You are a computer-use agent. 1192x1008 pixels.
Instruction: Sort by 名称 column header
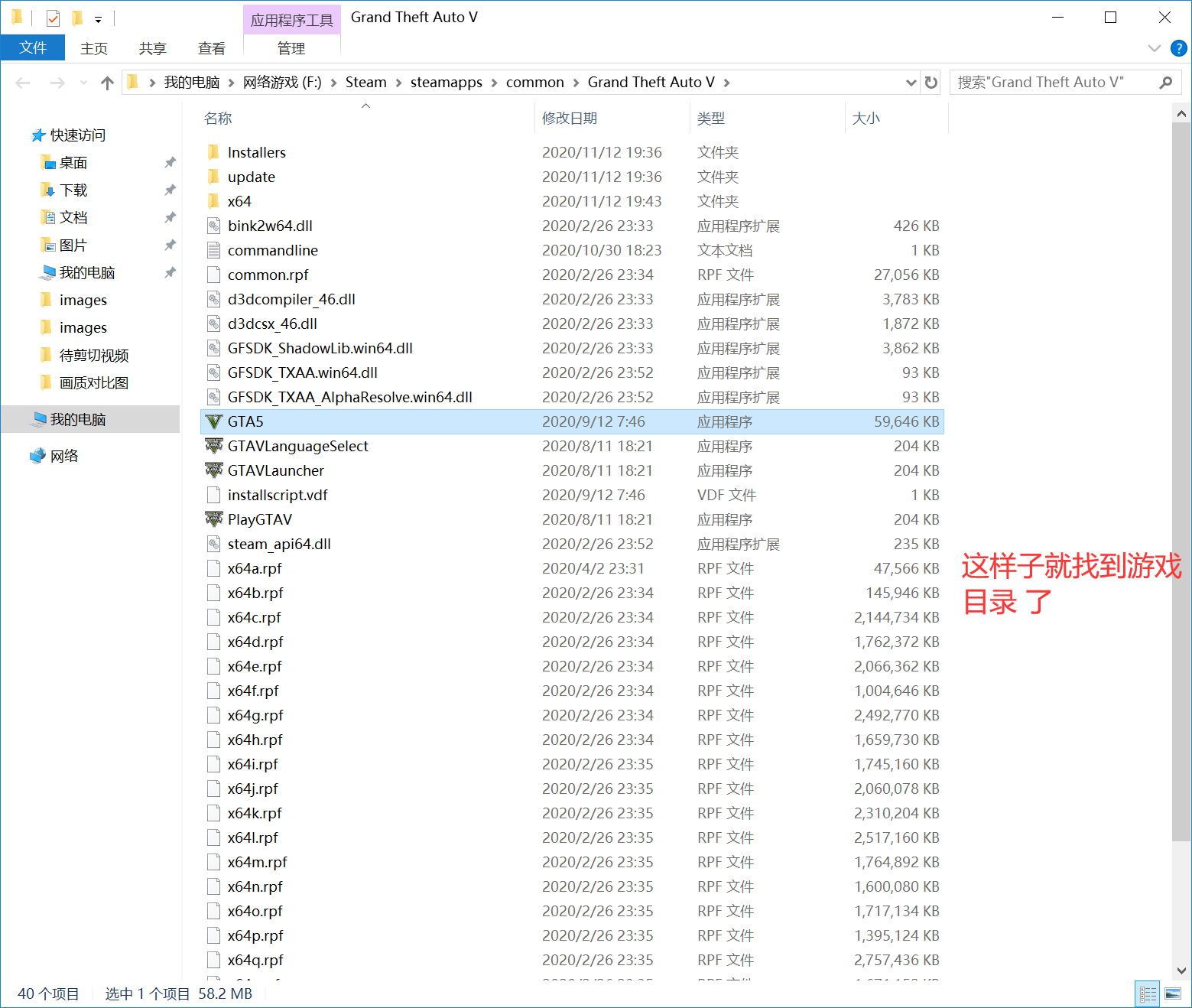pos(218,119)
